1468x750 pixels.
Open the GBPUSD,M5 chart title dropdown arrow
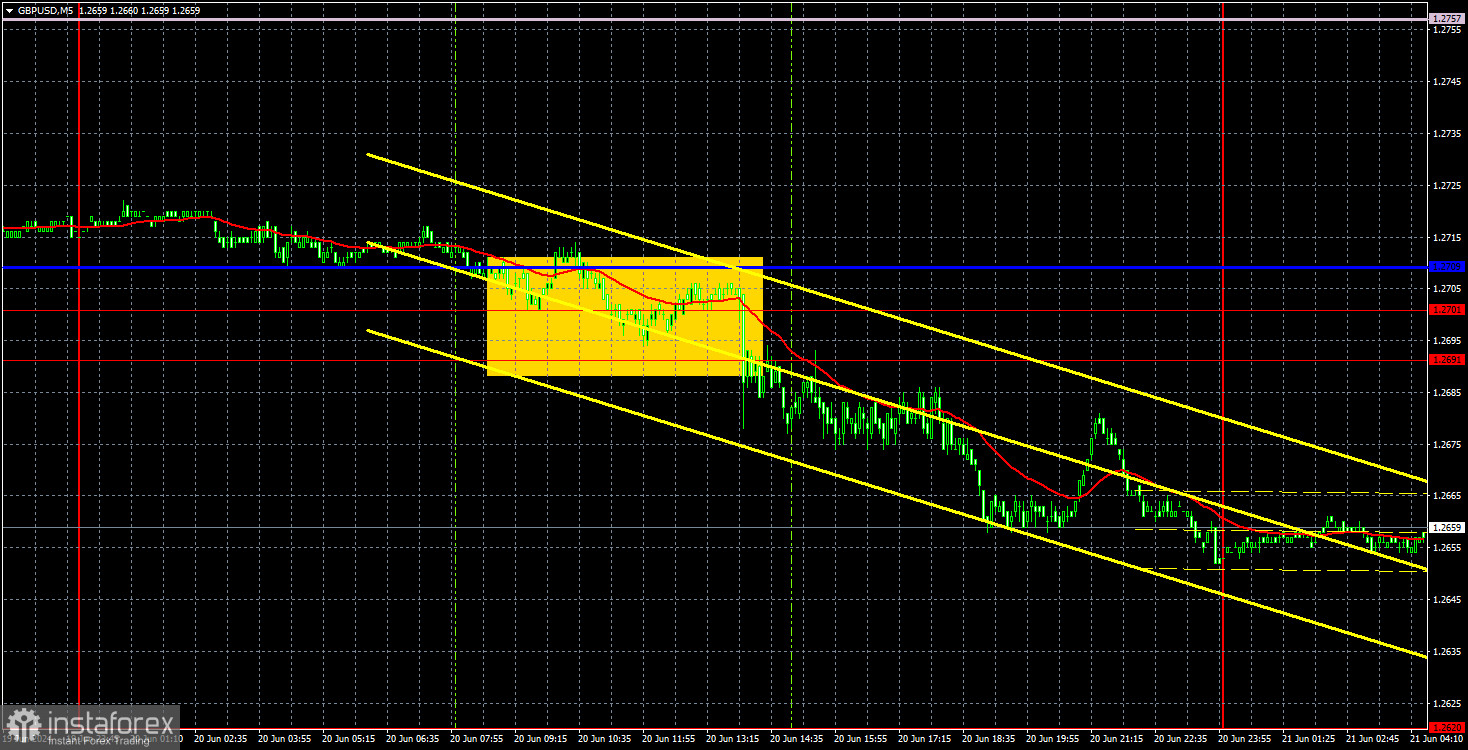click(x=8, y=10)
